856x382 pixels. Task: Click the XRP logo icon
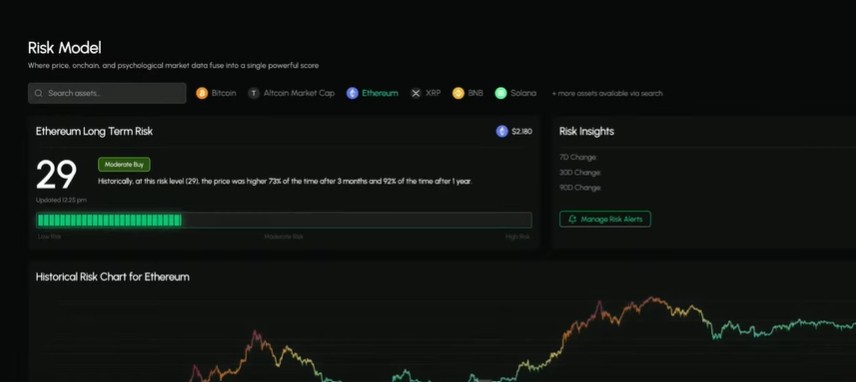[416, 93]
